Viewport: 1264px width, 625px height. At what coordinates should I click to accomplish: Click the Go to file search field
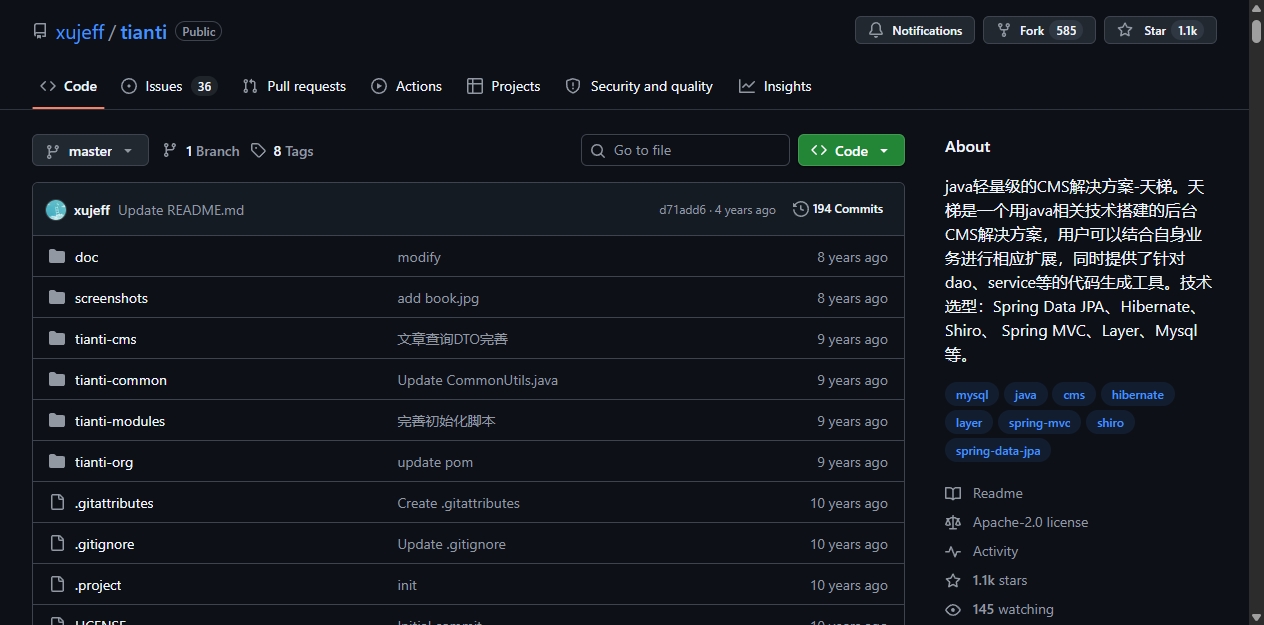(685, 151)
